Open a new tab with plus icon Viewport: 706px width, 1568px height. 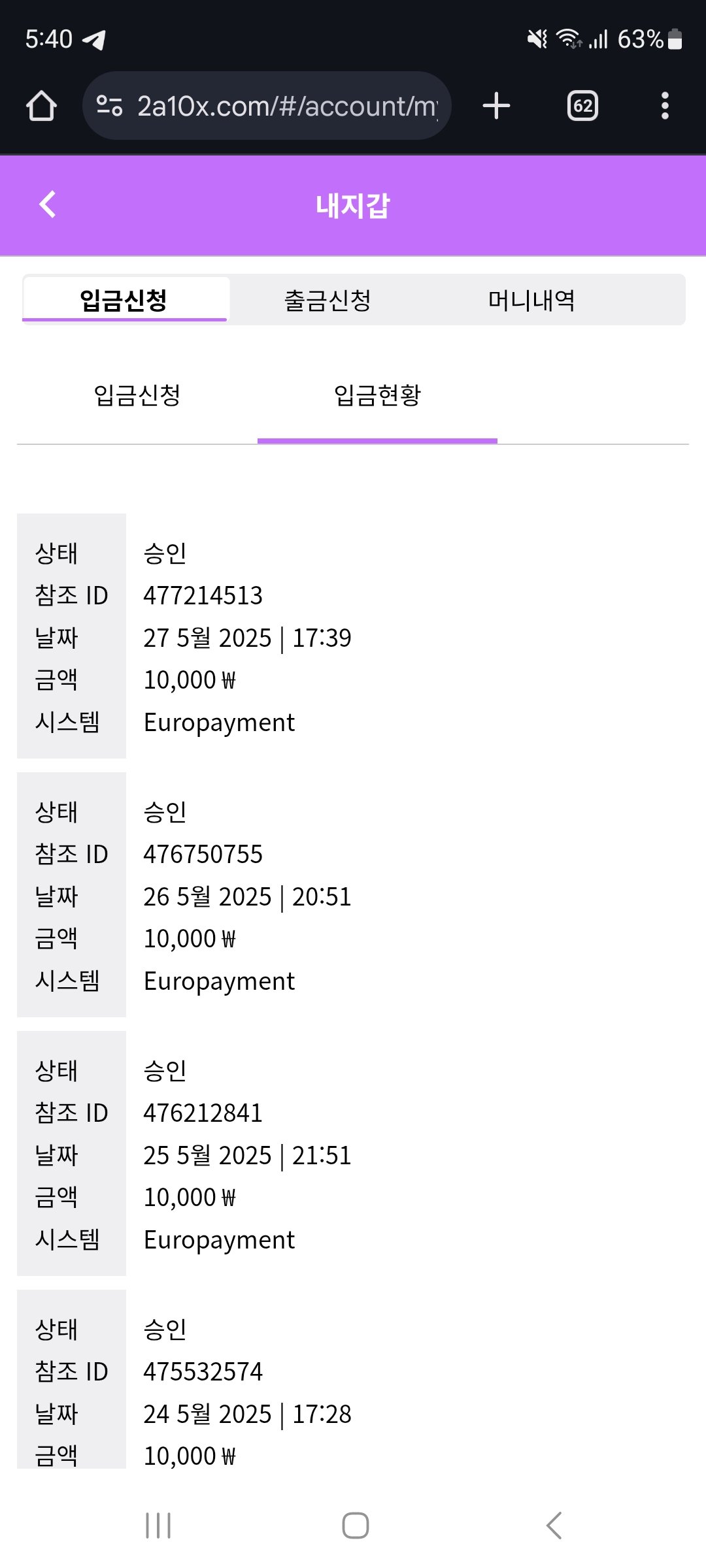[496, 106]
